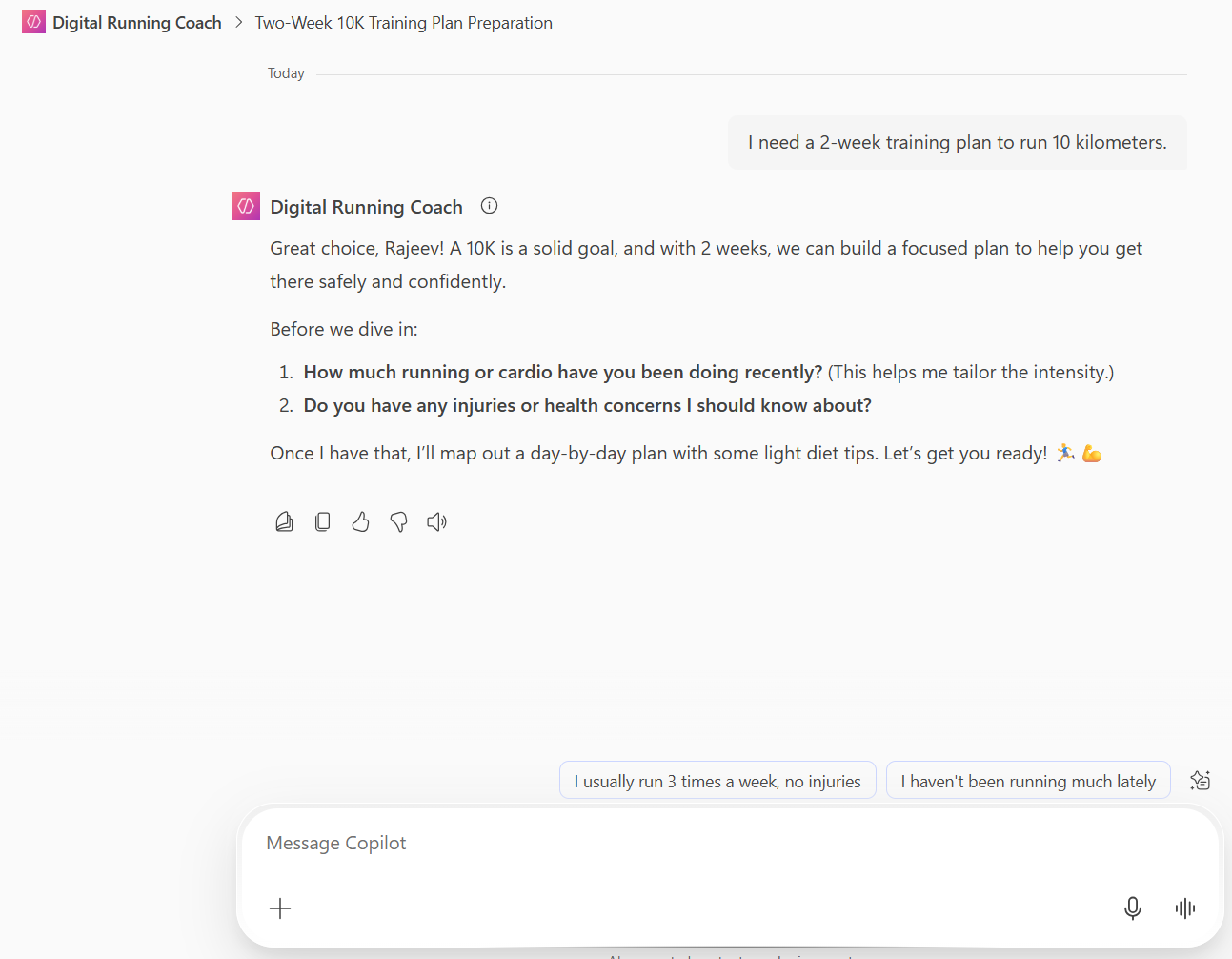Open the plus attachment menu

280,908
